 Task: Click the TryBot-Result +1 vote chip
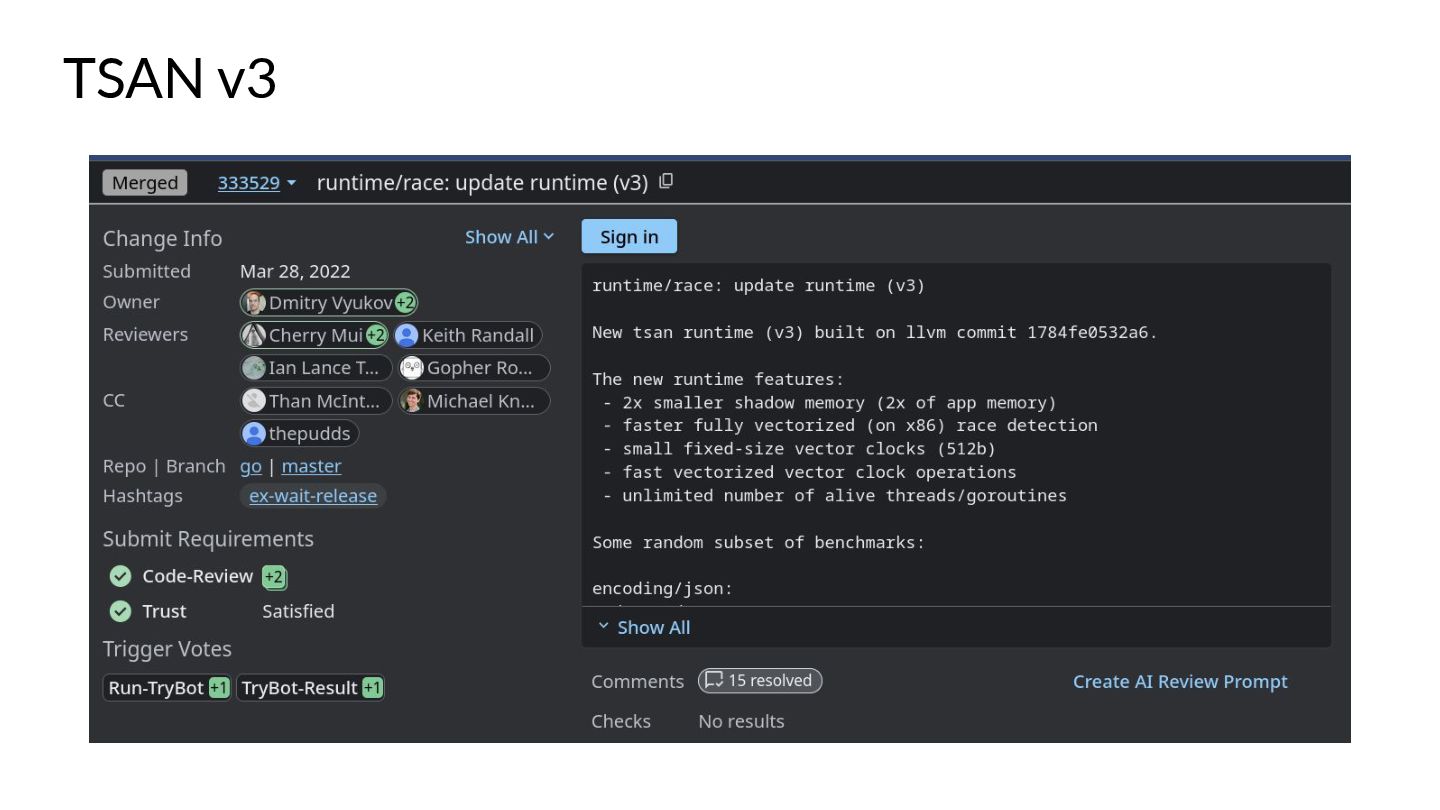pyautogui.click(x=310, y=688)
